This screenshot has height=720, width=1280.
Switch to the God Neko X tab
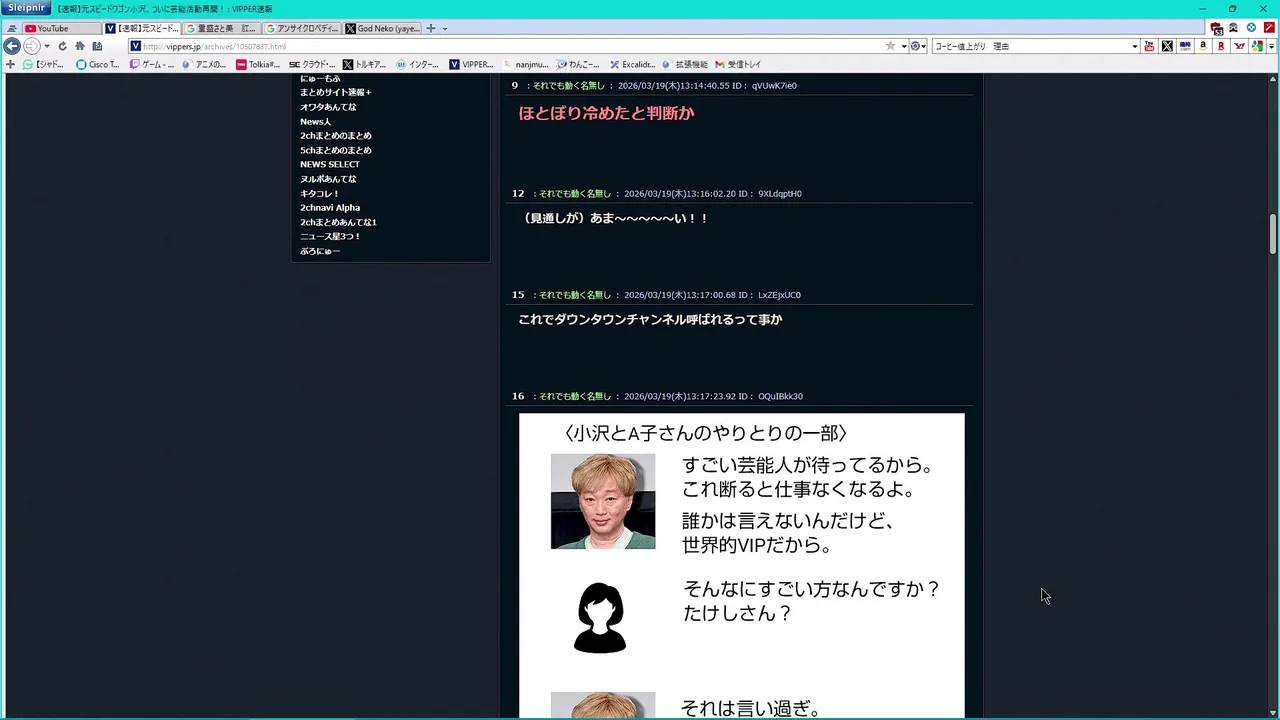(382, 28)
